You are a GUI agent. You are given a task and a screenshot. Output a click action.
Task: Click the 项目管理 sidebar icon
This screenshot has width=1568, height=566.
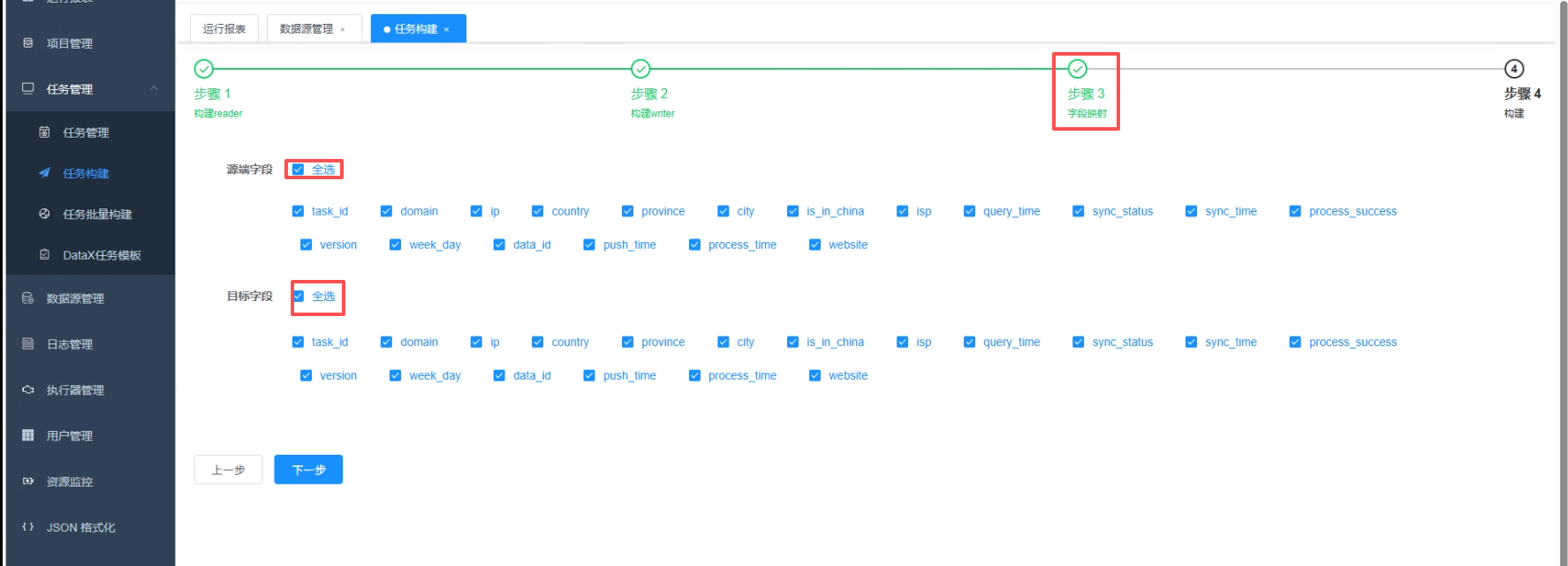pos(28,43)
